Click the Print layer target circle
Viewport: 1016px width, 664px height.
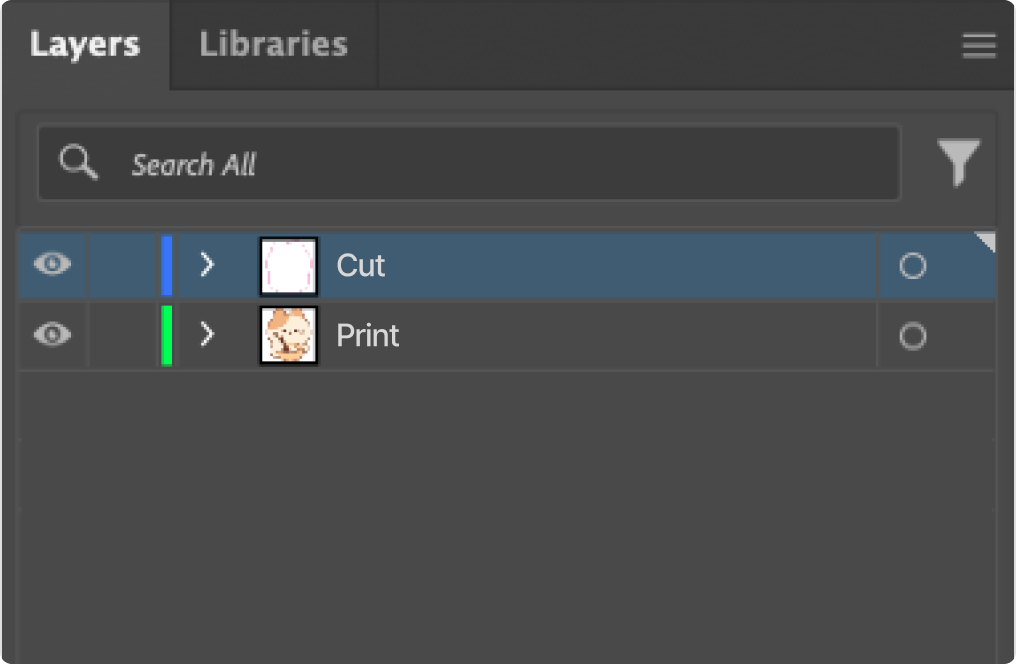tap(912, 336)
